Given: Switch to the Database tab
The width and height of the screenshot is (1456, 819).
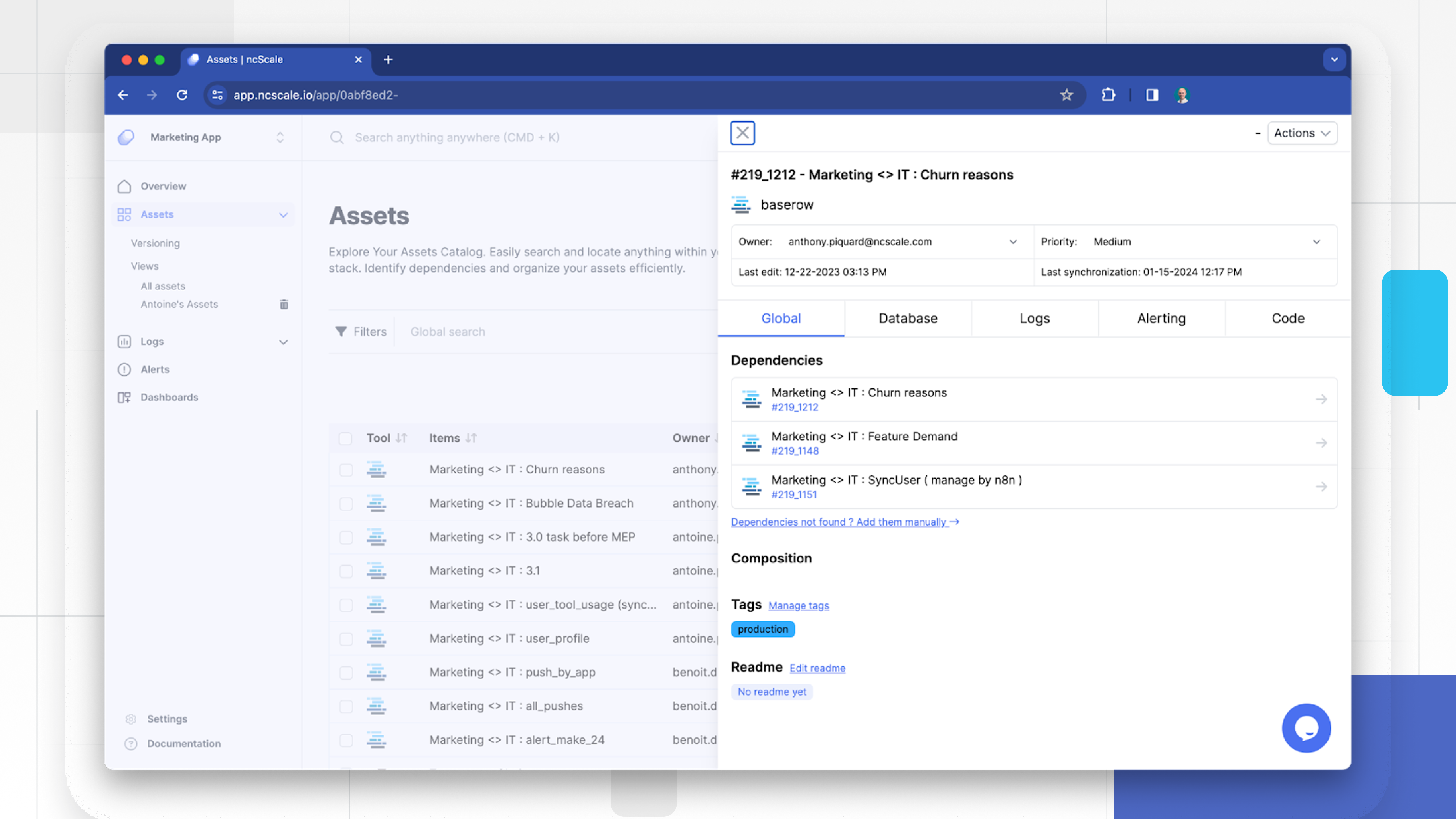Looking at the screenshot, I should click(x=908, y=318).
